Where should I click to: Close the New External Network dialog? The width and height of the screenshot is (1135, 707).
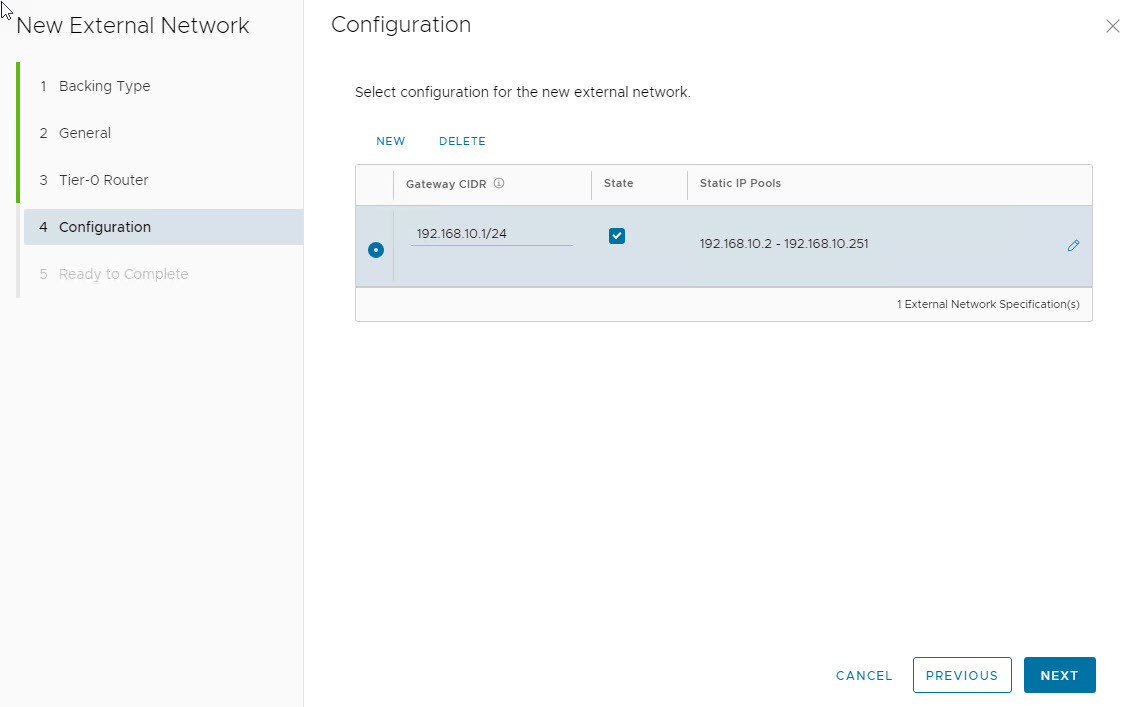click(1112, 27)
